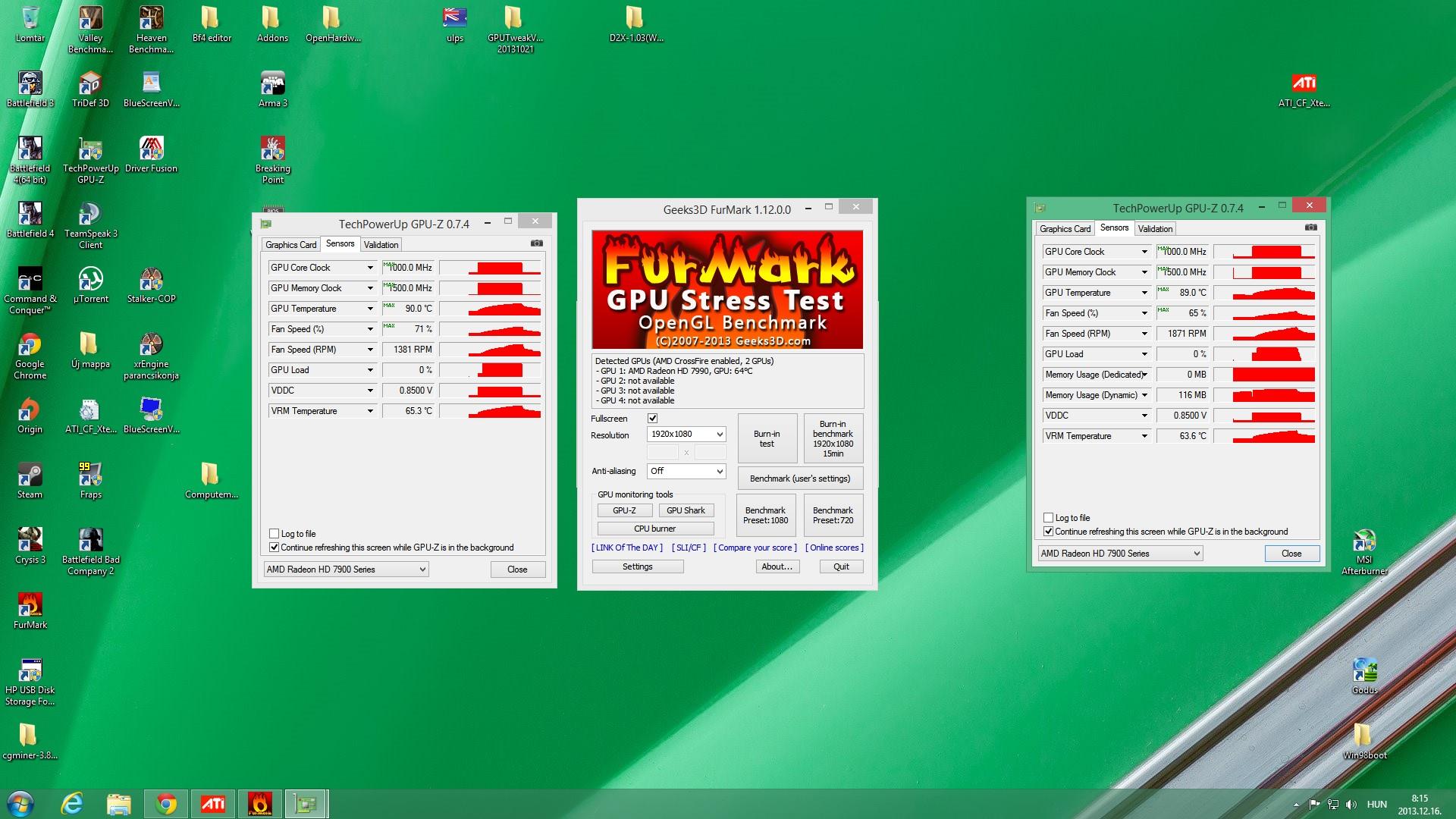Open the ATI_CF_Xte desktop icon at the top right
The width and height of the screenshot is (1456, 819).
(x=1304, y=89)
